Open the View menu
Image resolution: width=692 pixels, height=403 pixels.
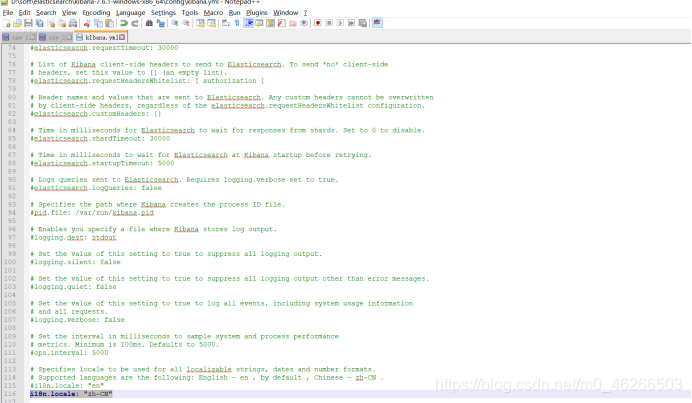[69, 12]
